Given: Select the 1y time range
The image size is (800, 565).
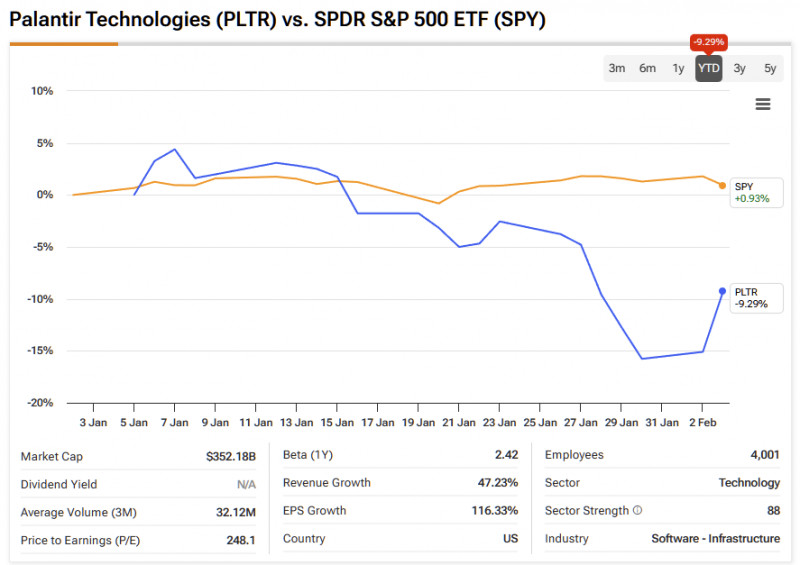Looking at the screenshot, I should 678,68.
